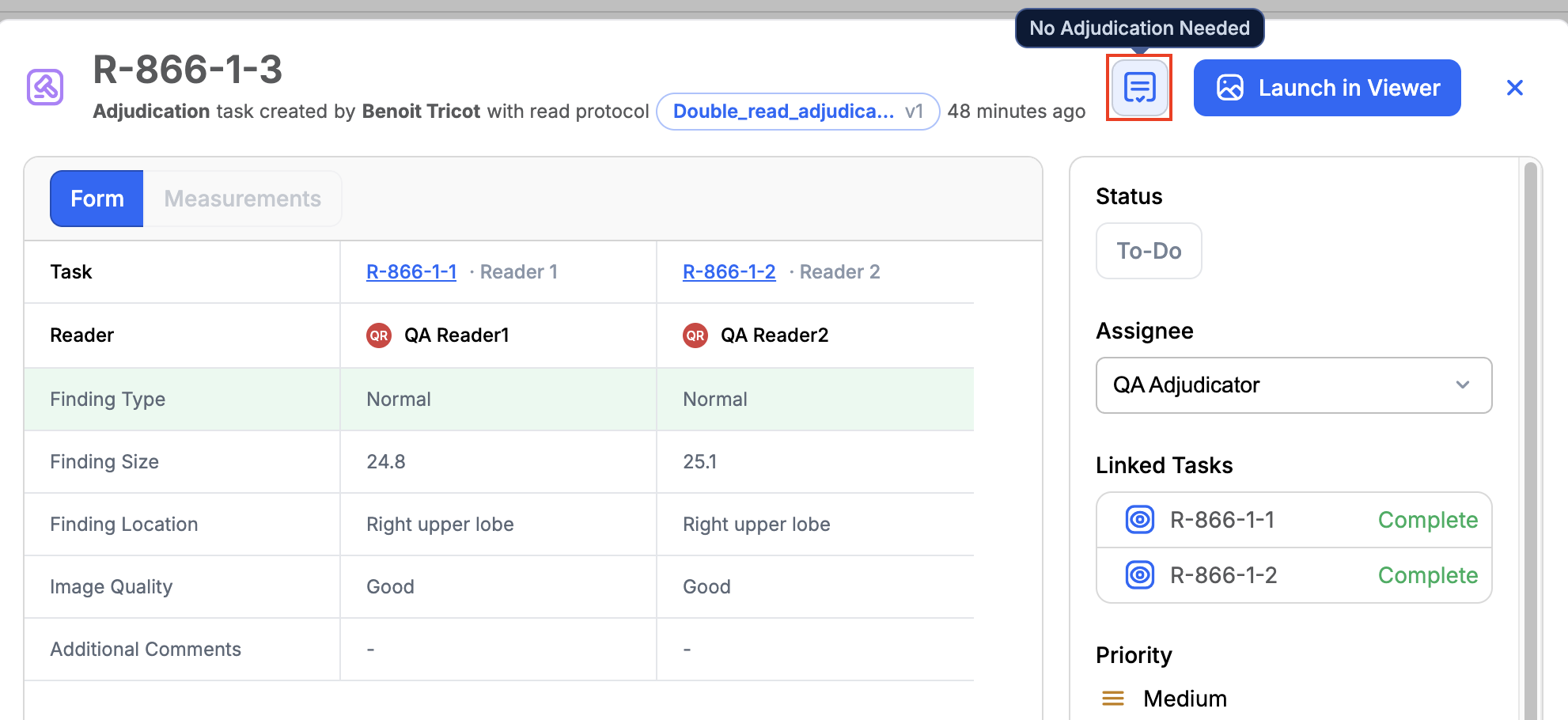Click QA Reader1 name text
The height and width of the screenshot is (720, 1568).
click(456, 335)
